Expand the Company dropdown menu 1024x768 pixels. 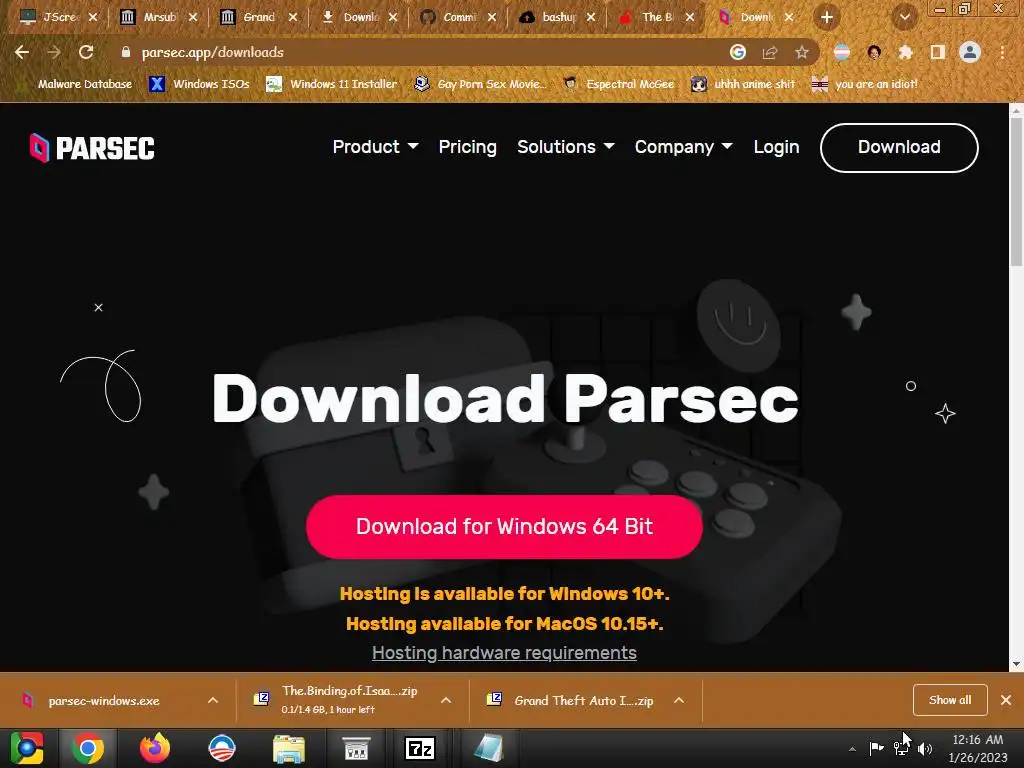coord(684,147)
